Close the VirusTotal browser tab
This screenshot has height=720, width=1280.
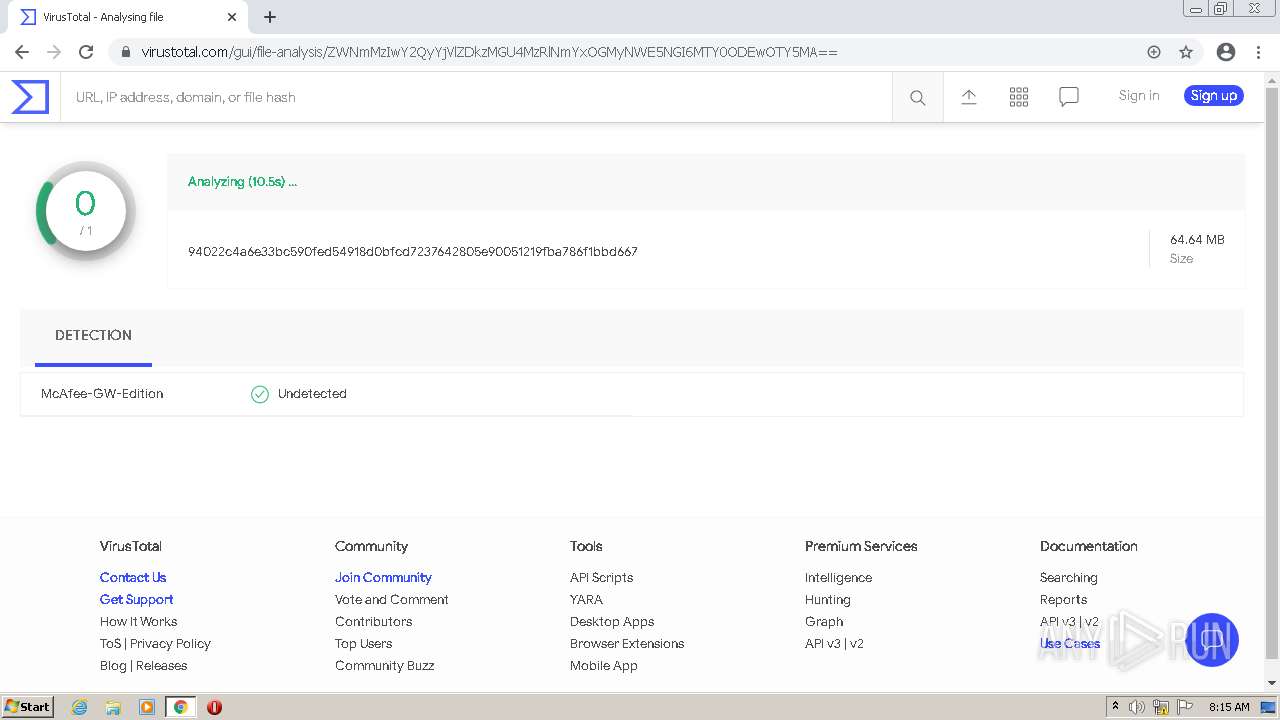[232, 17]
